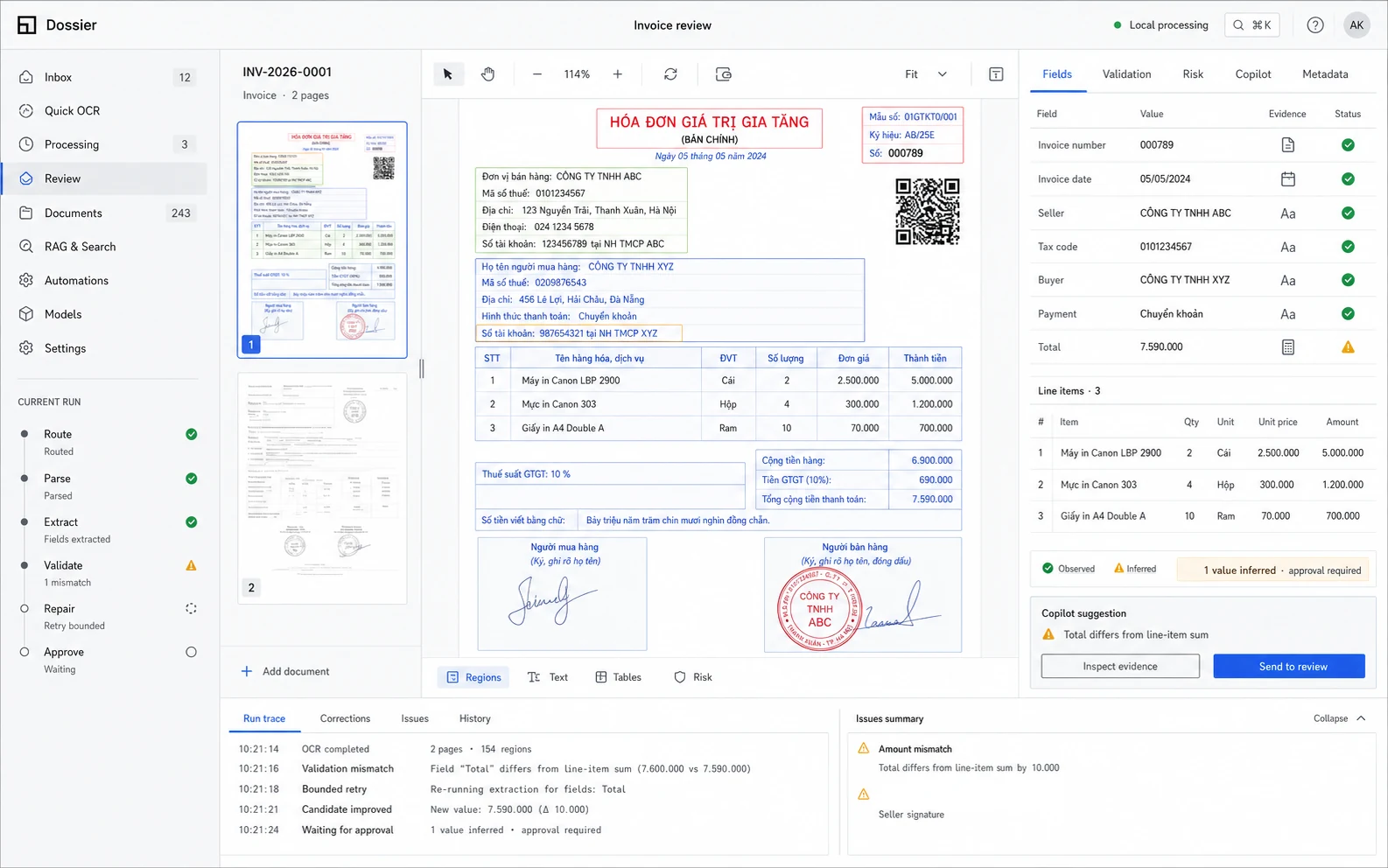
Task: Activate the hand pan tool
Action: 488,74
